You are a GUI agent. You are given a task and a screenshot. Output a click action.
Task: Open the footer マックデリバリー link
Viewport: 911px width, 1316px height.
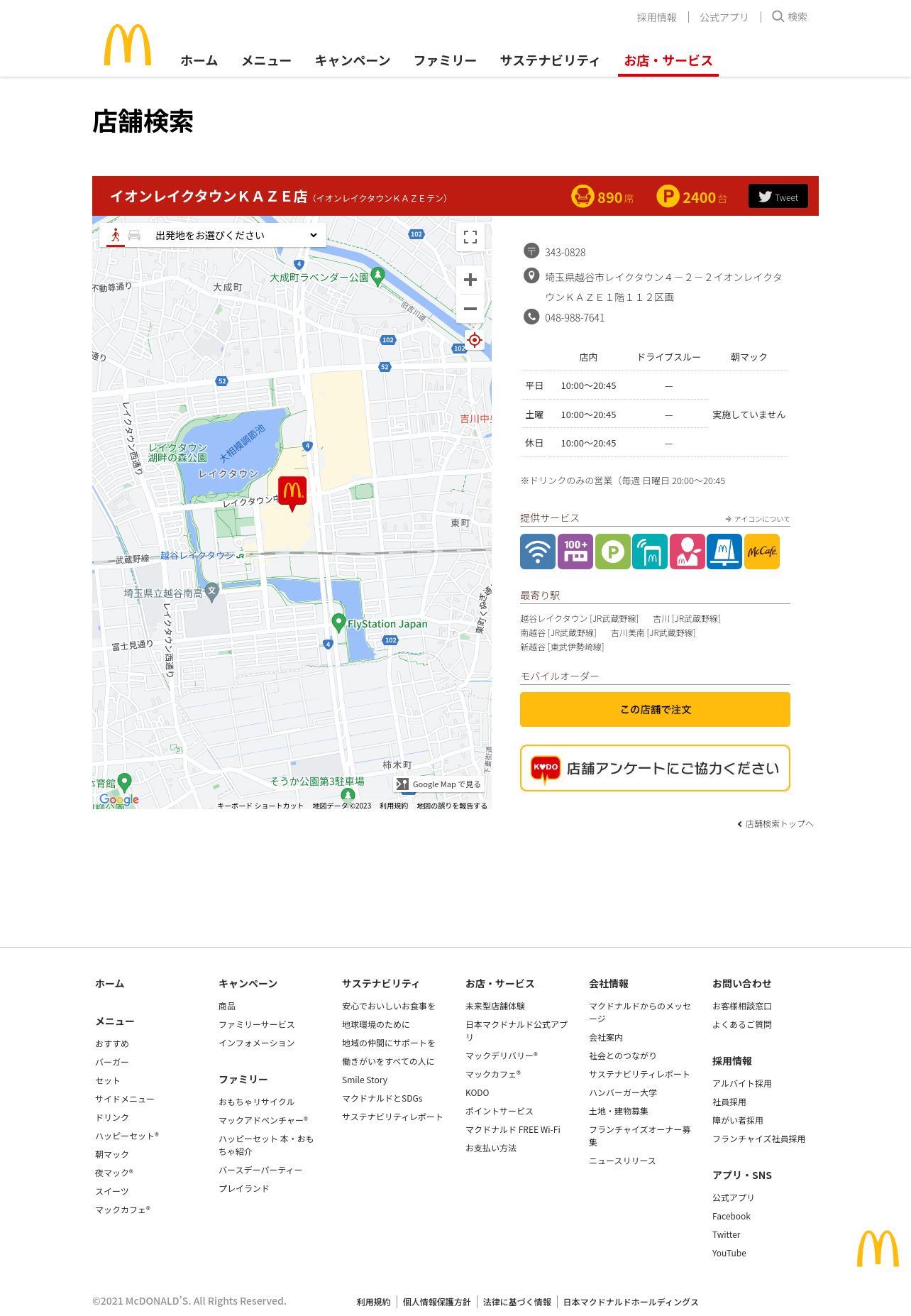click(502, 1055)
